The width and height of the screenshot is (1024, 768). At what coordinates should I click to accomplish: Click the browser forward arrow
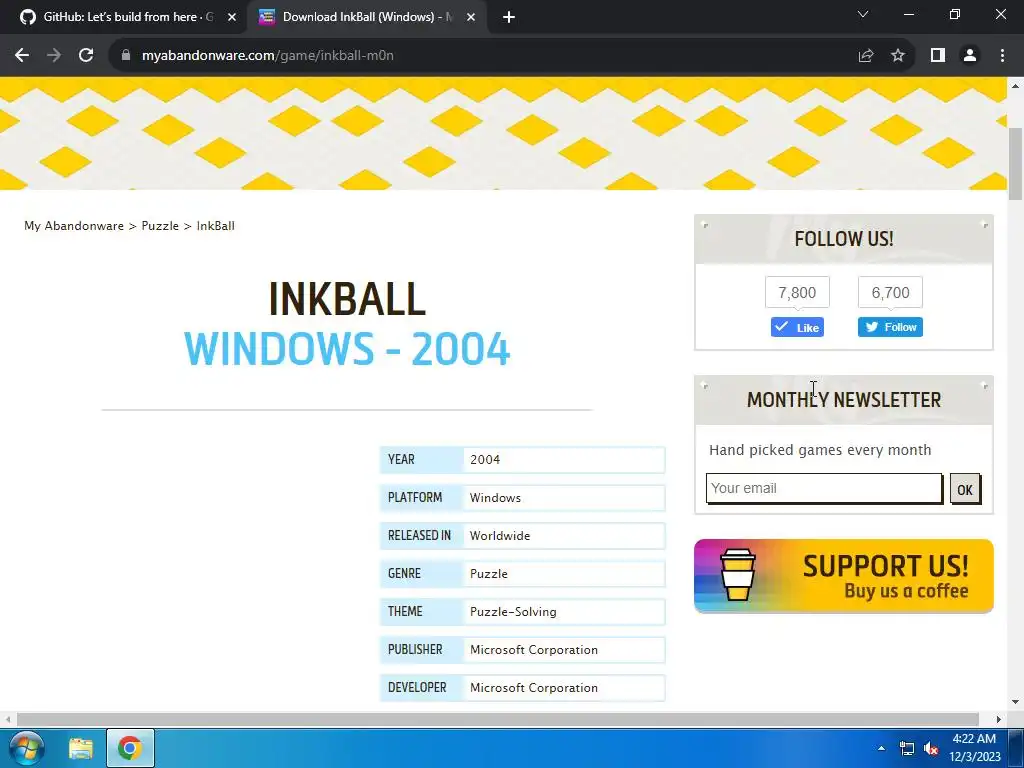pyautogui.click(x=54, y=56)
